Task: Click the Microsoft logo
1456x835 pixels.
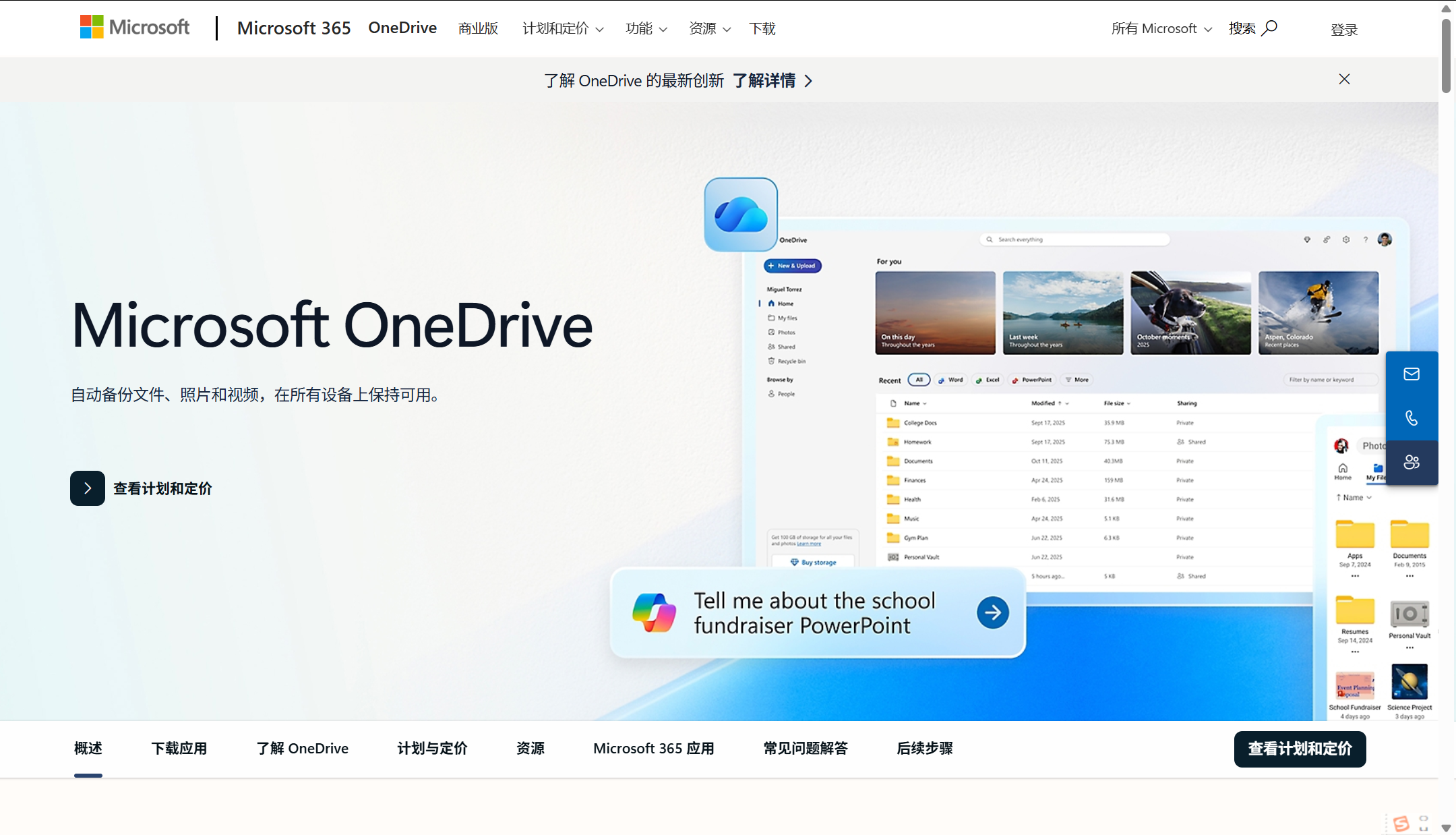Action: tap(135, 28)
